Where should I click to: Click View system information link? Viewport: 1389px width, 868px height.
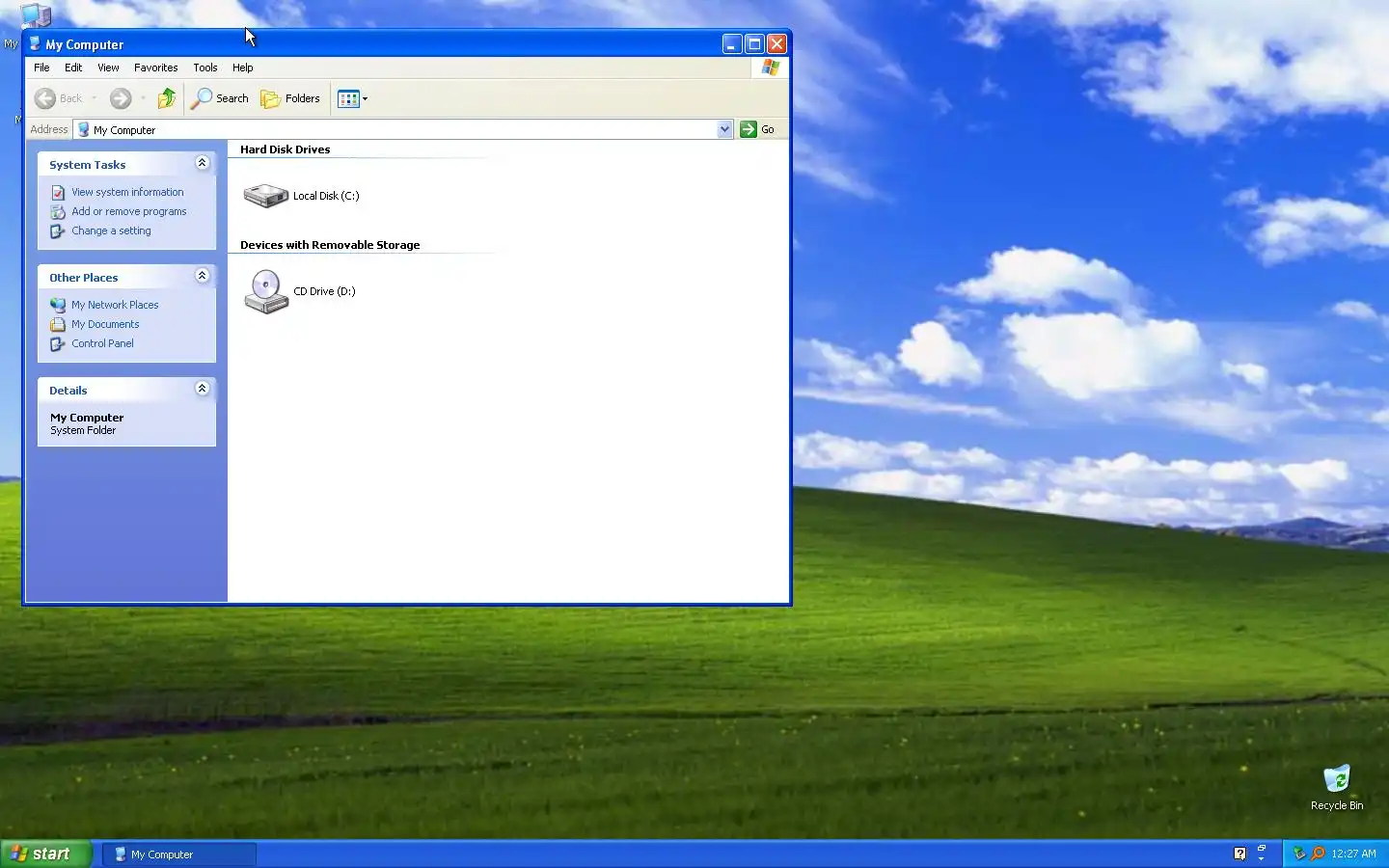[127, 192]
